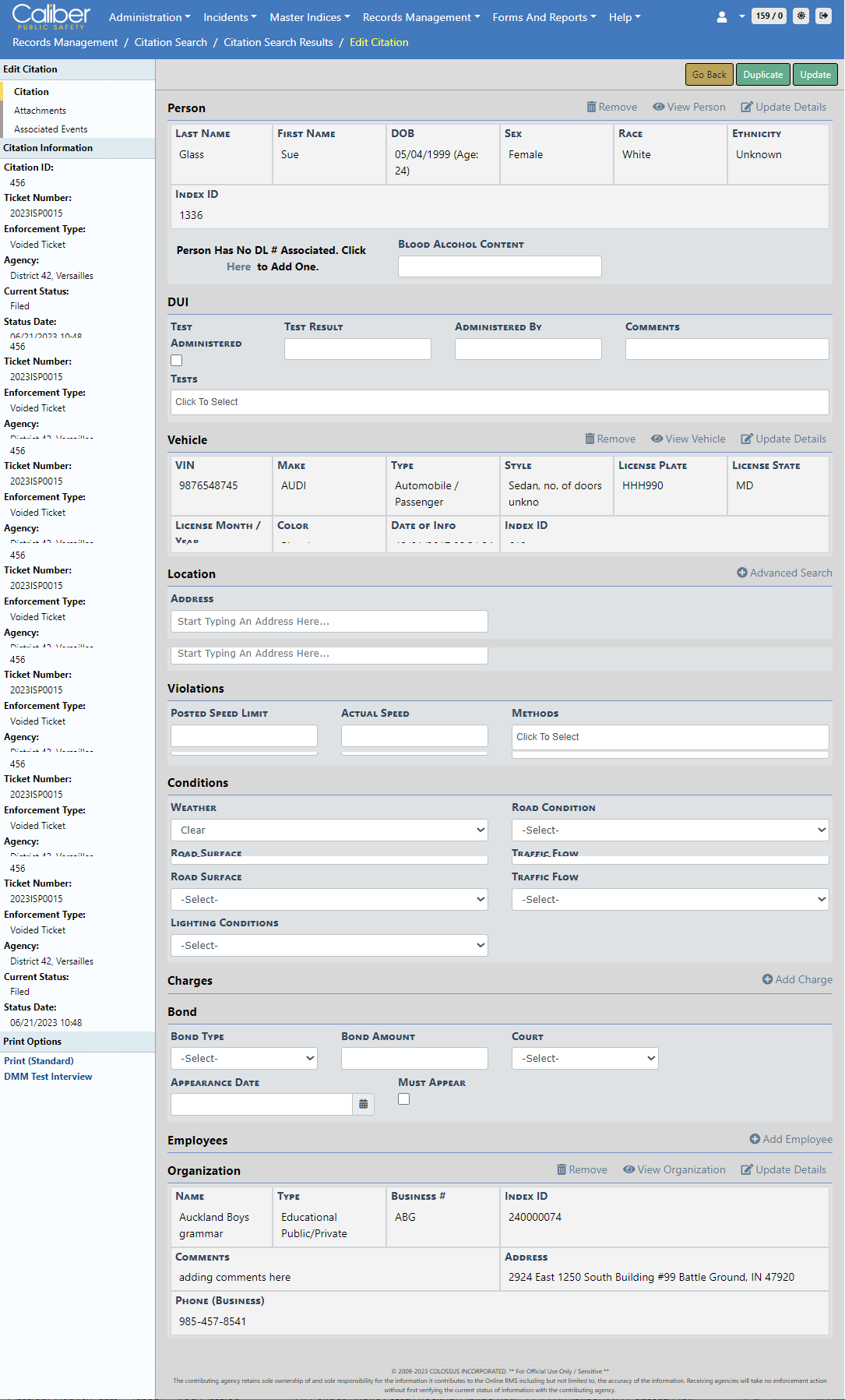Click the Duplicate button
This screenshot has width=845, height=1400.
762,75
